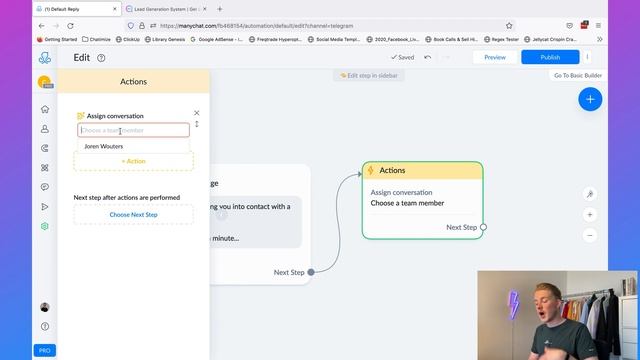Open the Pocket icon in browser toolbar
Image resolution: width=640 pixels, height=360 pixels.
click(x=569, y=26)
